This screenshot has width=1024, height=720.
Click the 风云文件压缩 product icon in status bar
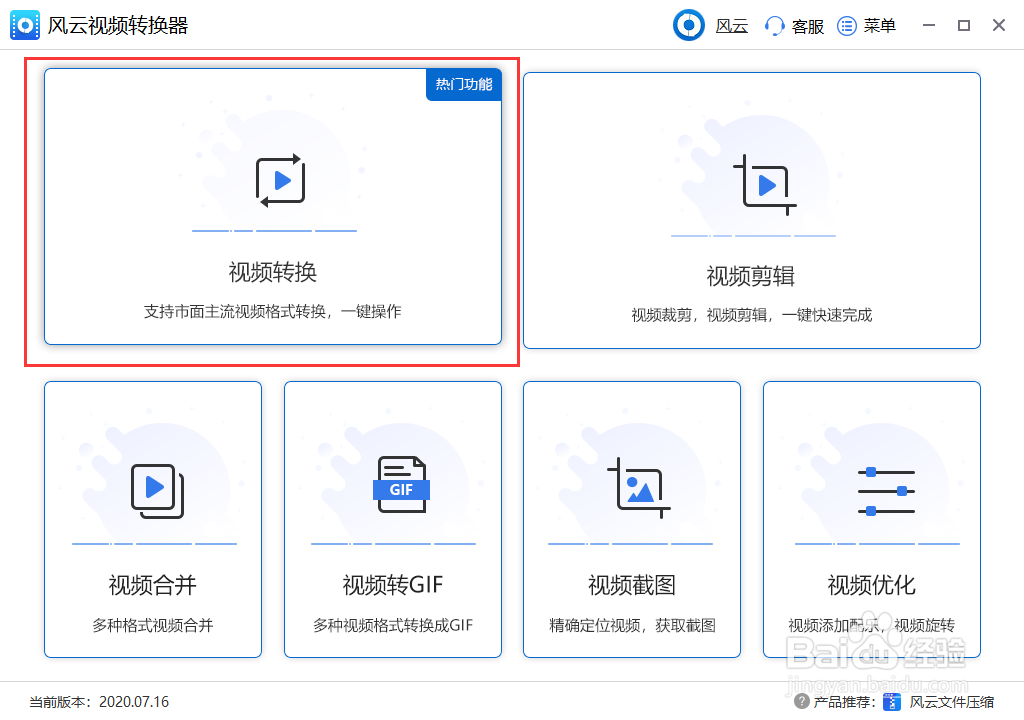click(x=894, y=704)
